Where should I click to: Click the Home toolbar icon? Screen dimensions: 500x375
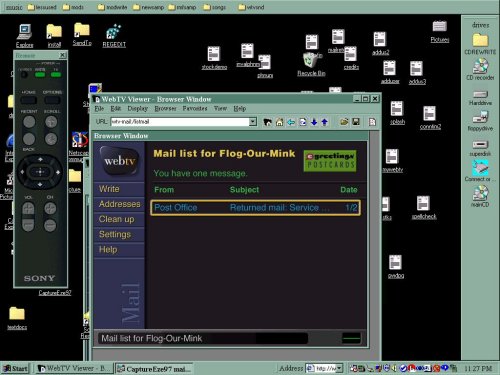279,122
